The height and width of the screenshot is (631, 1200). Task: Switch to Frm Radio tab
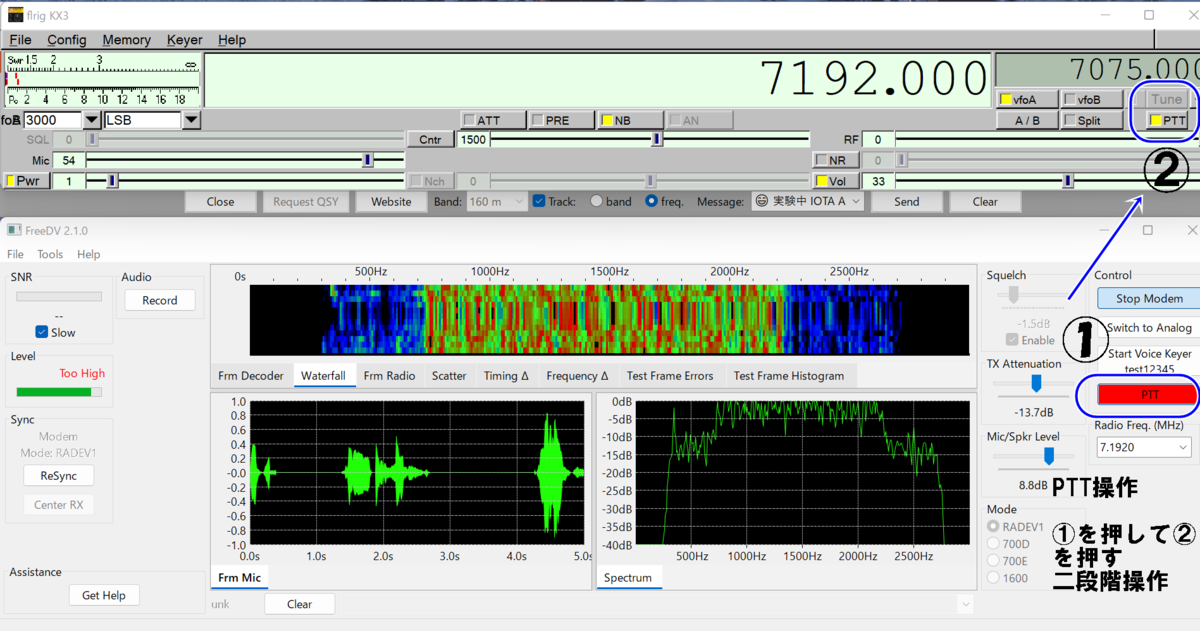click(389, 376)
